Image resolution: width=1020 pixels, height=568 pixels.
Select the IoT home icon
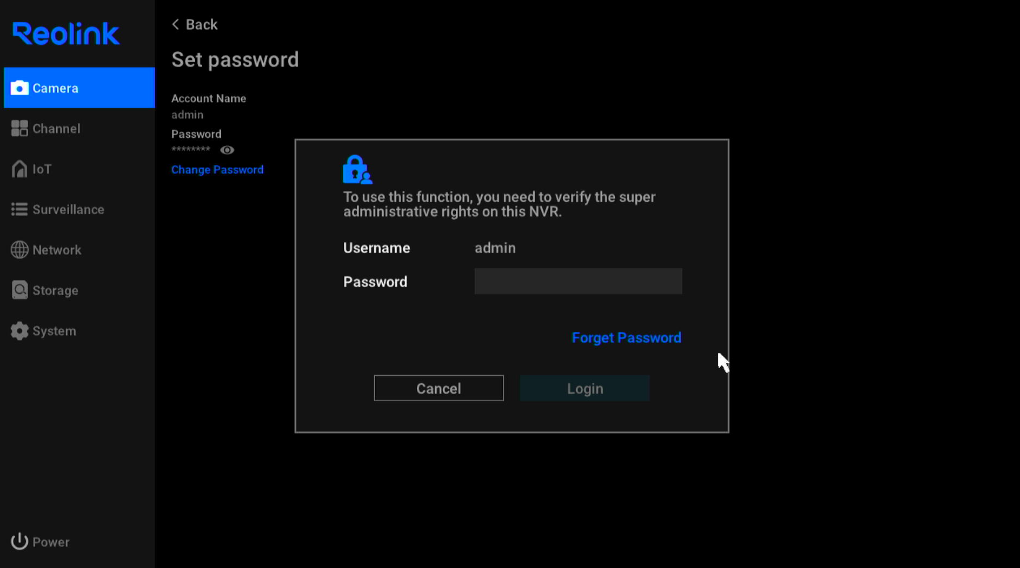click(x=20, y=169)
